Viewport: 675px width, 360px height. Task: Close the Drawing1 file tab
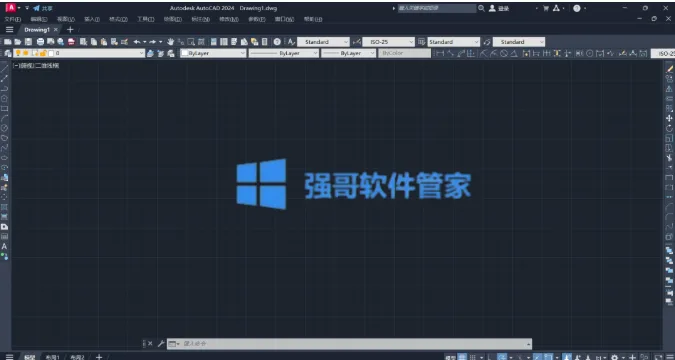56,30
